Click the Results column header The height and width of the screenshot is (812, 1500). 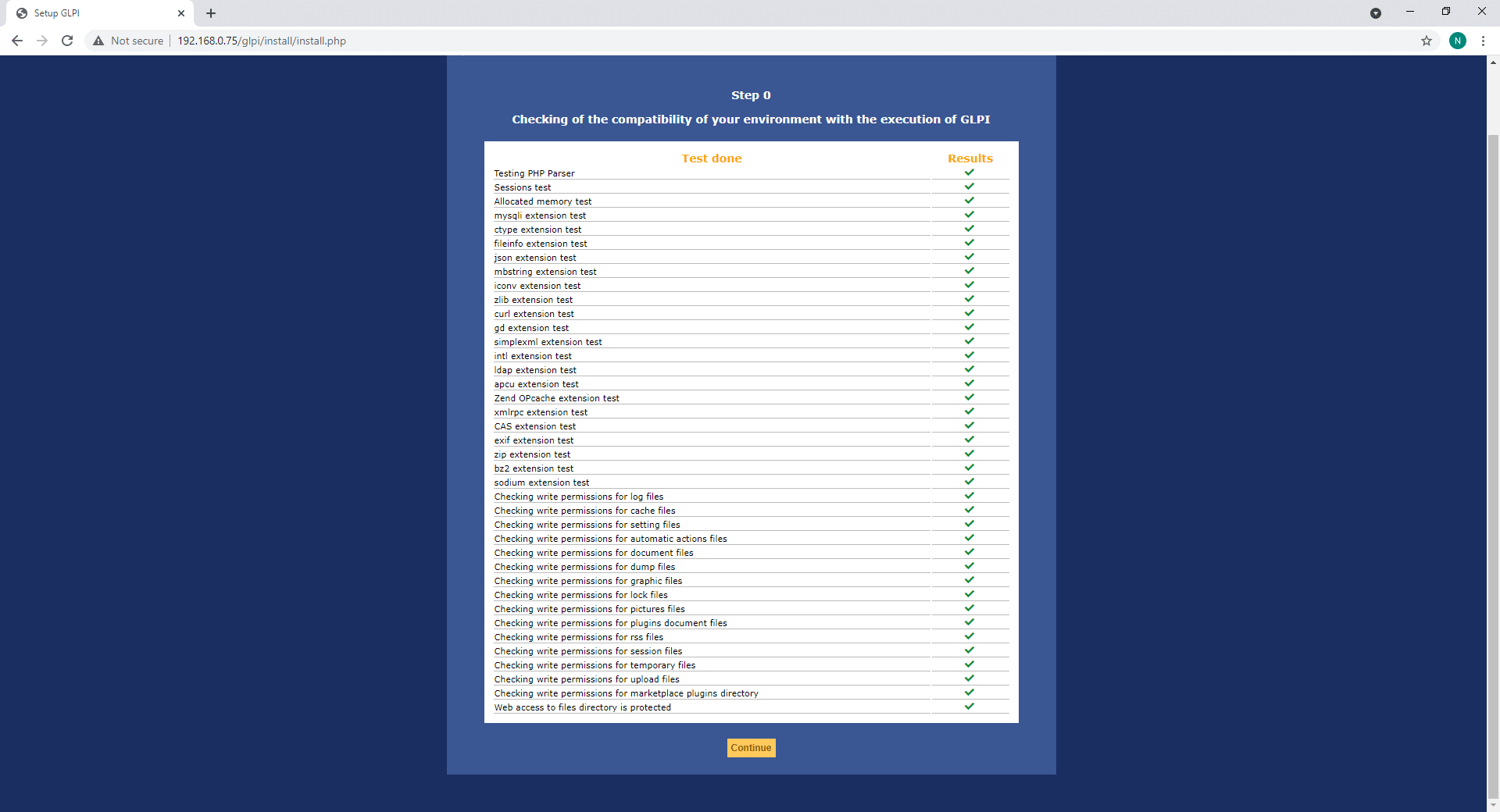(970, 158)
